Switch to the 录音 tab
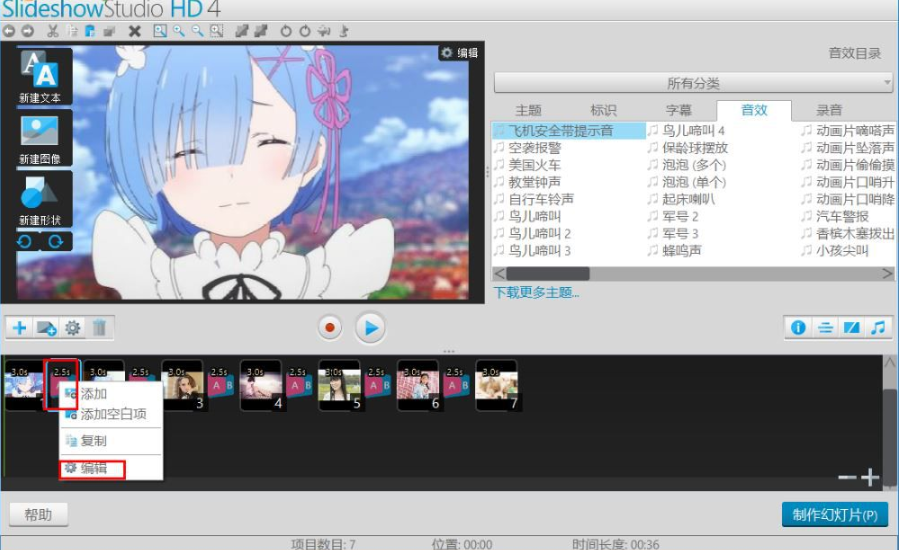Viewport: 899px width, 550px height. [829, 110]
